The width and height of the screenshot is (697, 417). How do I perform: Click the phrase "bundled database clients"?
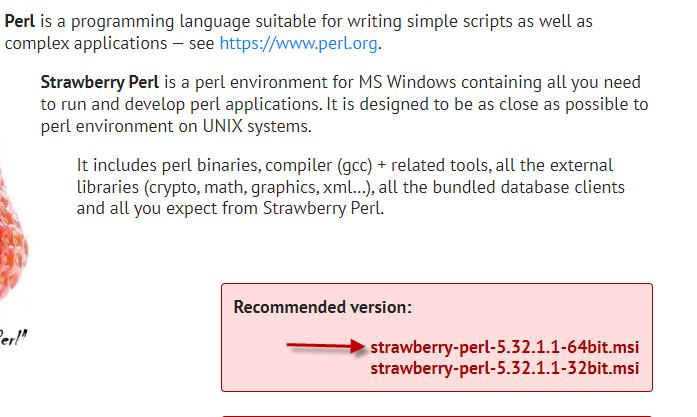(x=534, y=187)
